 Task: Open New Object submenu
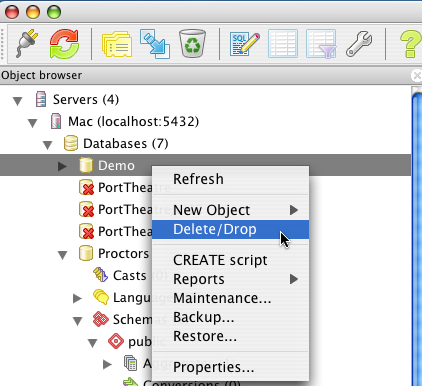pyautogui.click(x=230, y=210)
